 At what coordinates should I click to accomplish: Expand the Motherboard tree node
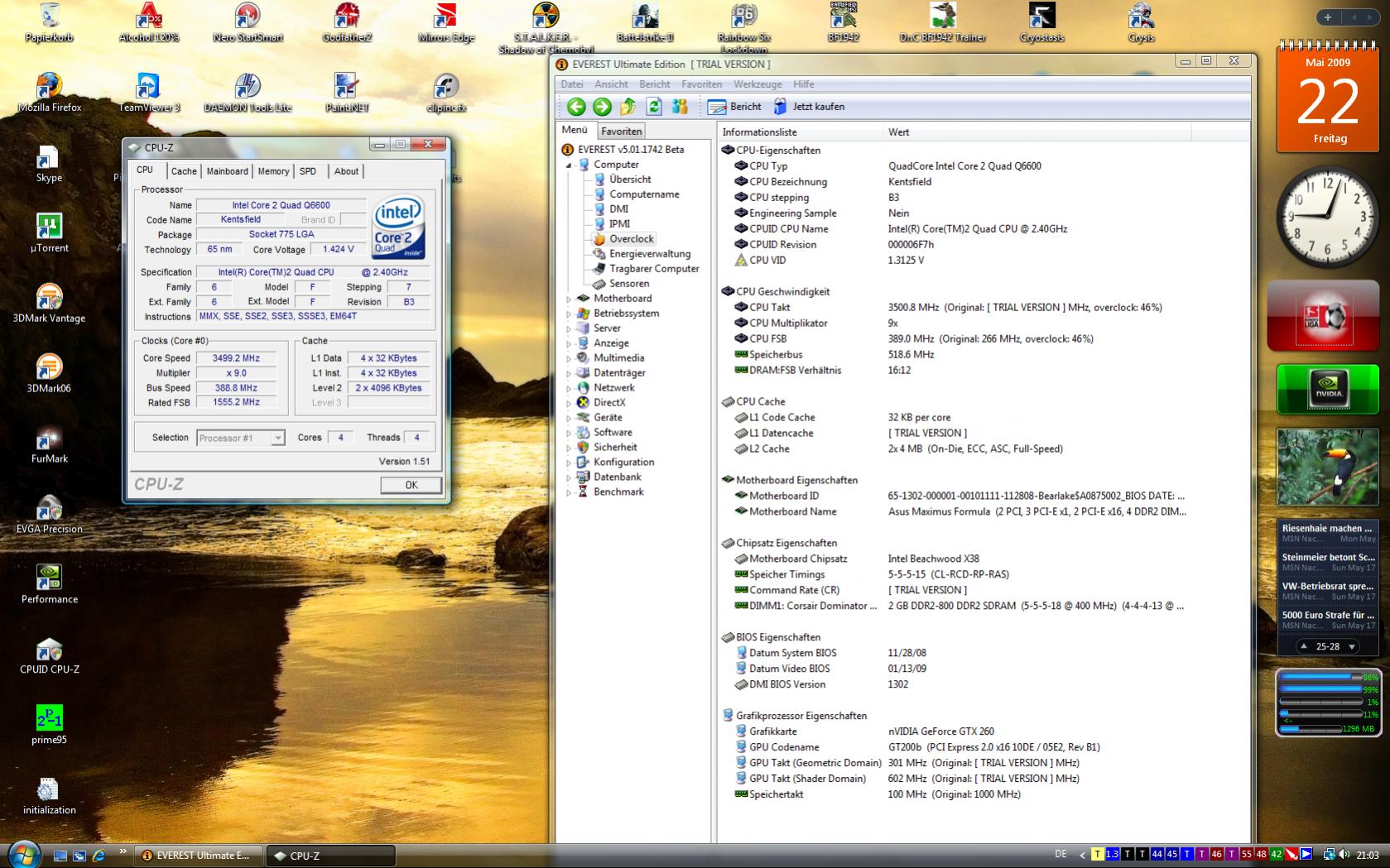click(569, 300)
